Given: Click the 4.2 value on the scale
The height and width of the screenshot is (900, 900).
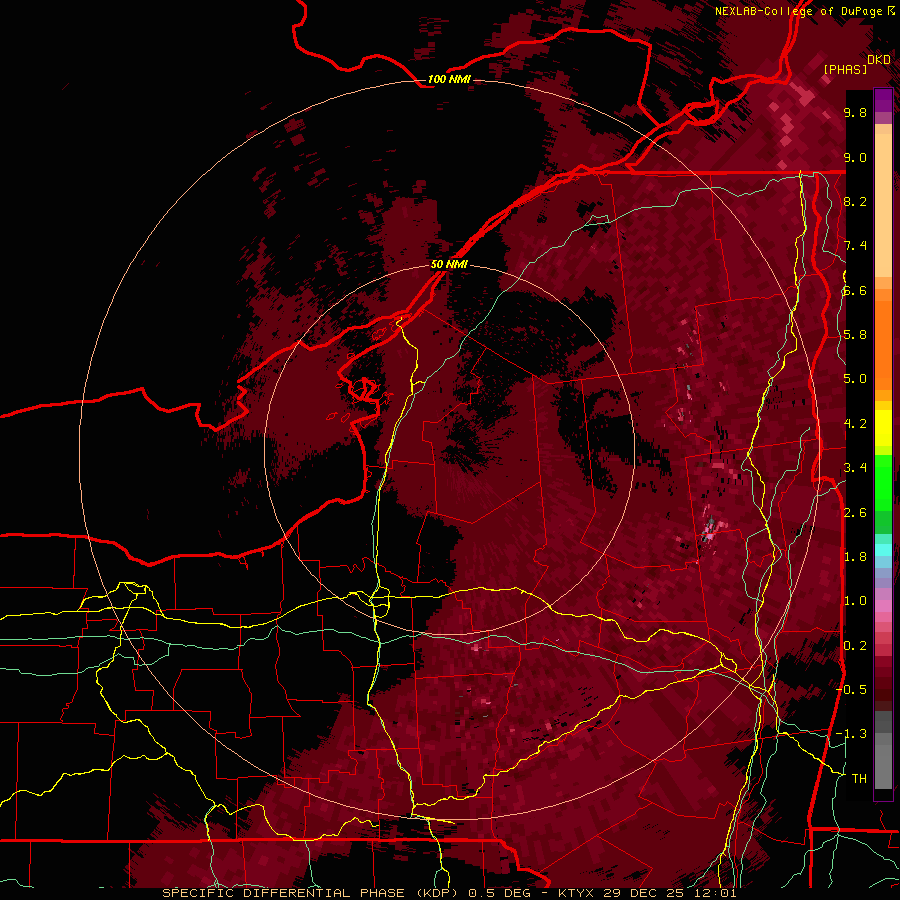Looking at the screenshot, I should [855, 424].
